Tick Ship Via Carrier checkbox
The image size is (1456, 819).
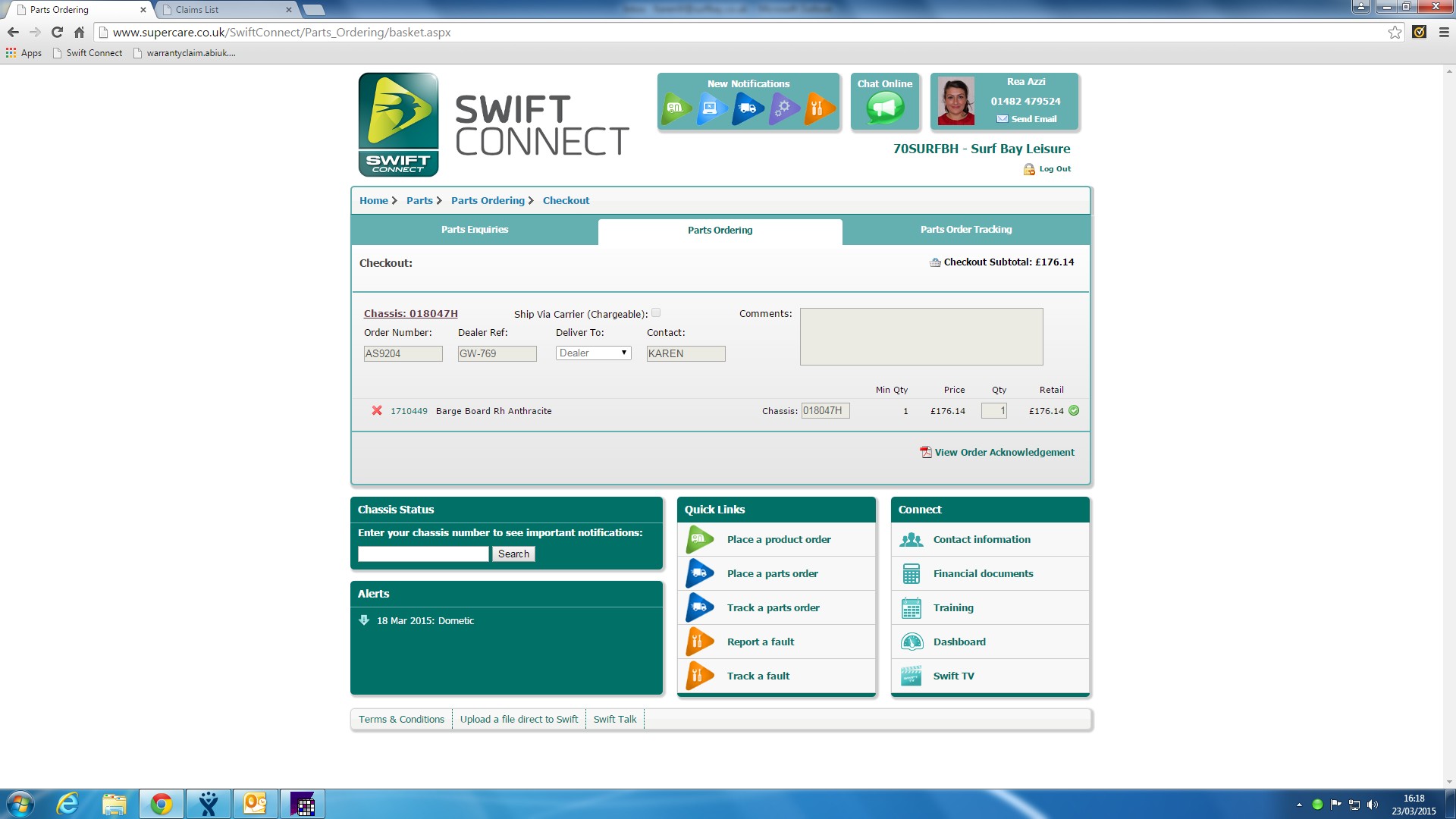point(656,312)
